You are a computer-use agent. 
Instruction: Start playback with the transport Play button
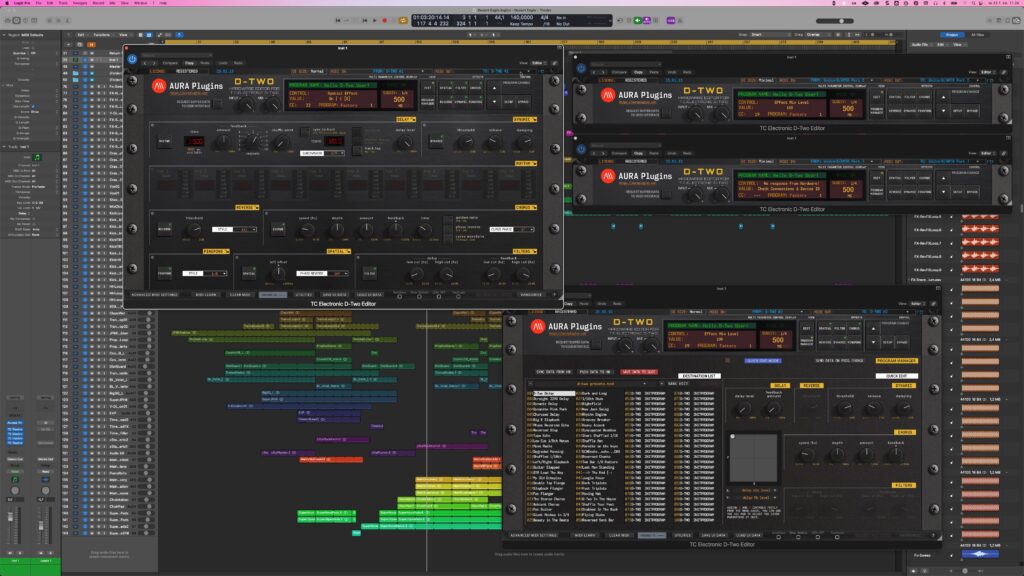click(x=375, y=20)
